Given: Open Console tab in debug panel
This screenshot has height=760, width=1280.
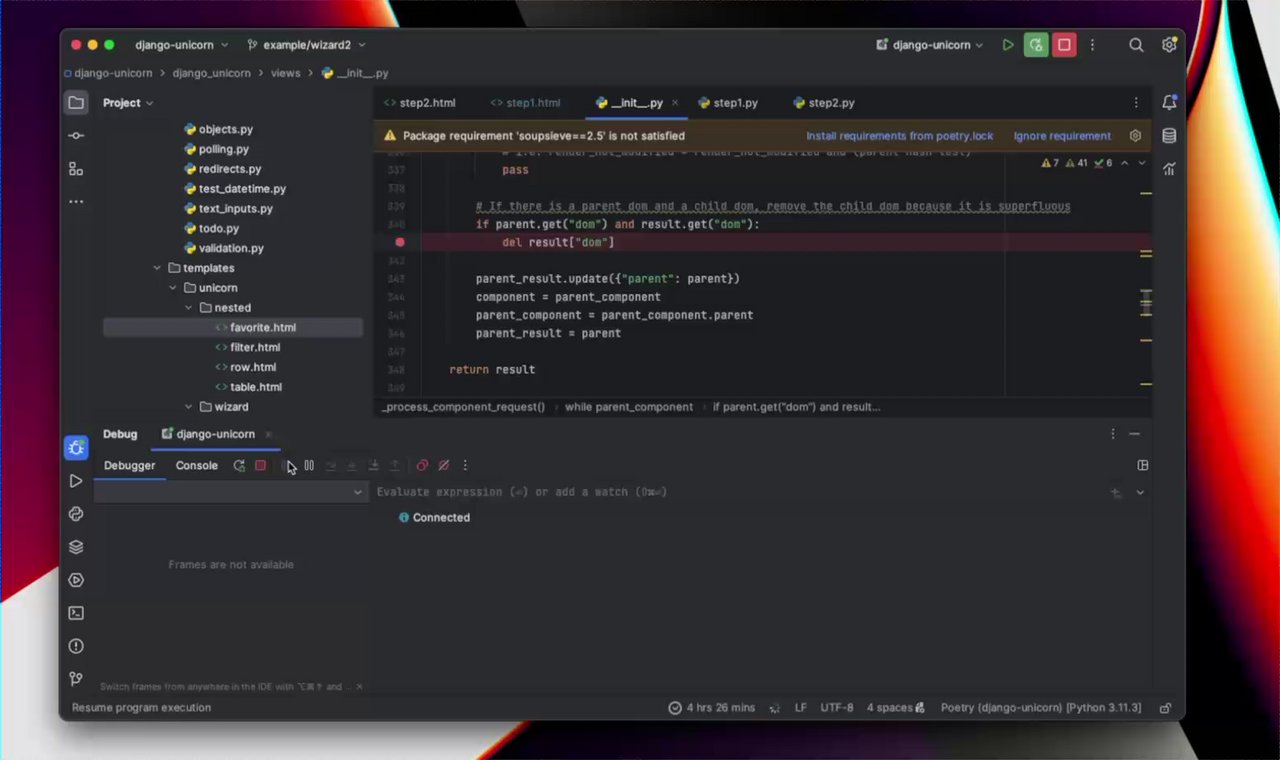Looking at the screenshot, I should [x=196, y=465].
